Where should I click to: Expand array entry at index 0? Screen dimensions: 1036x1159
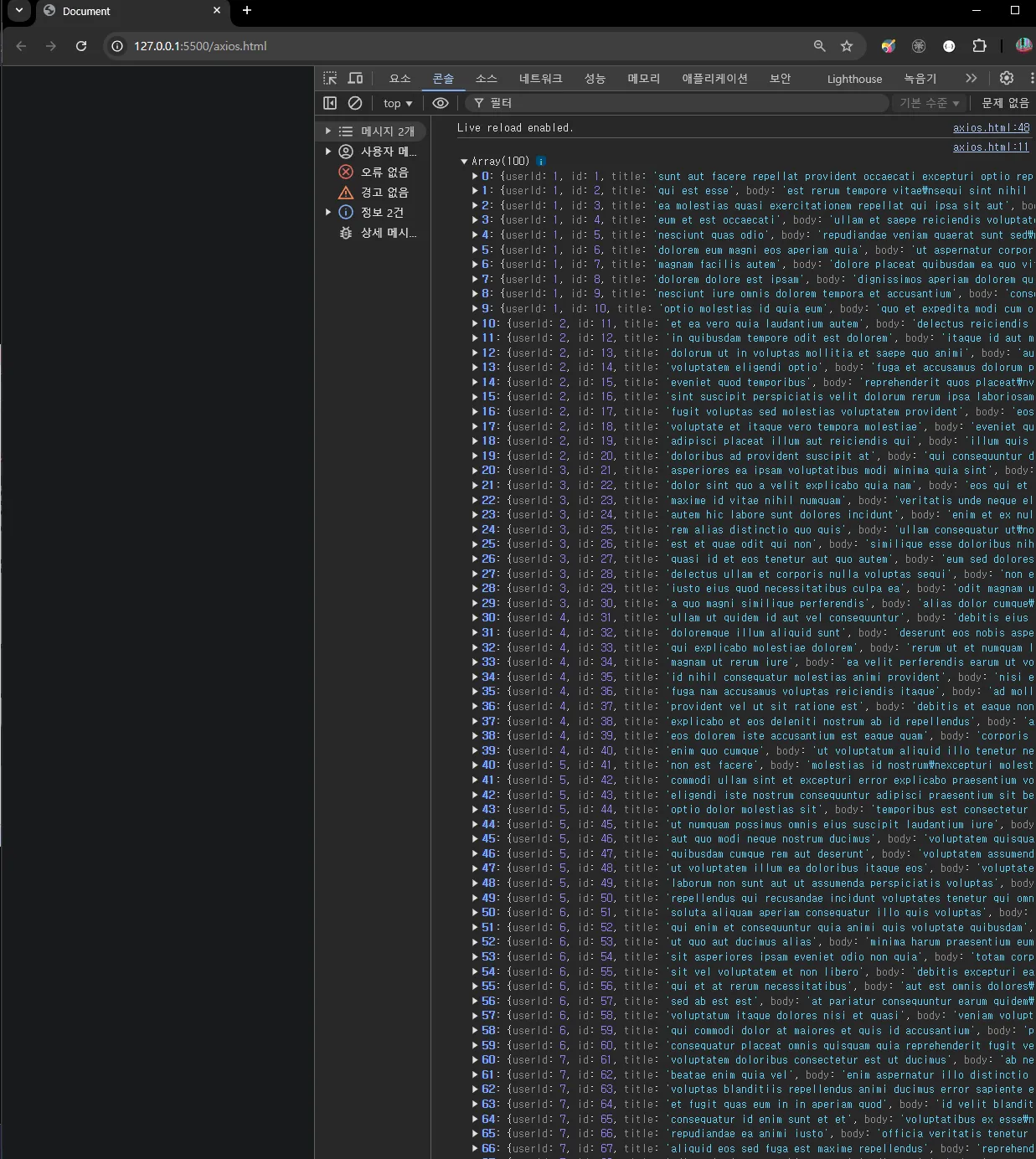click(x=475, y=177)
